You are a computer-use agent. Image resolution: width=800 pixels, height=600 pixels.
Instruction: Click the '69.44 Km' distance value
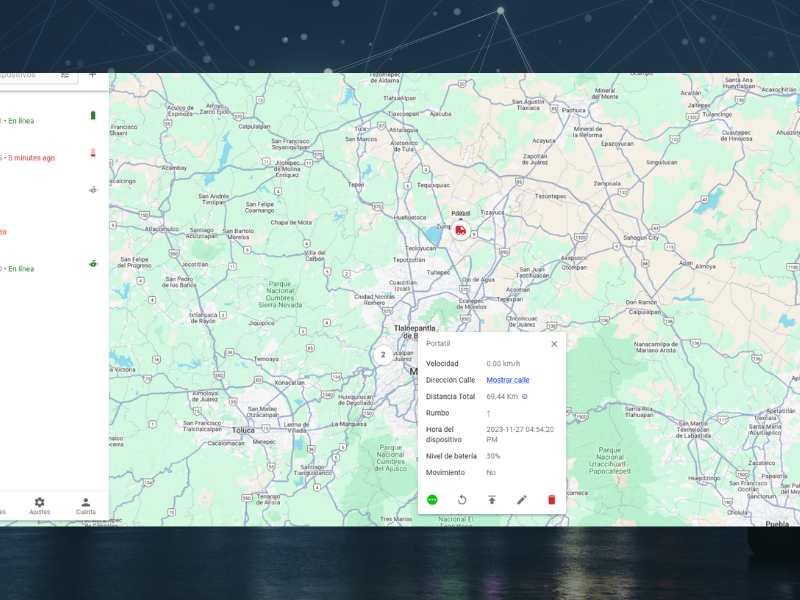click(502, 396)
